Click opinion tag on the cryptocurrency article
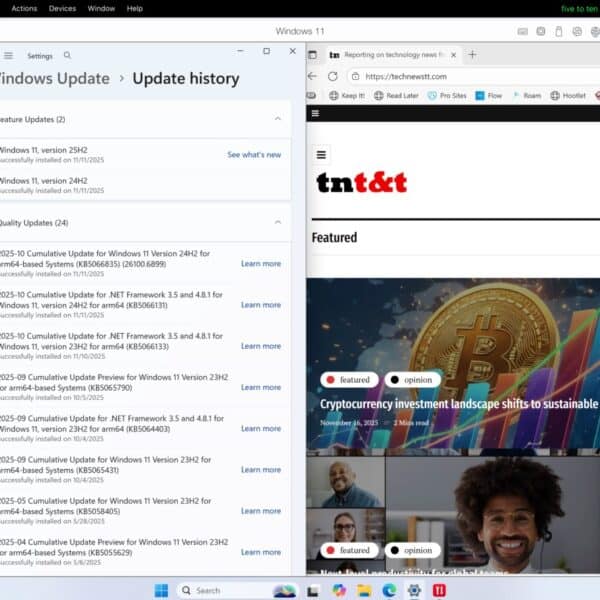 coord(412,380)
